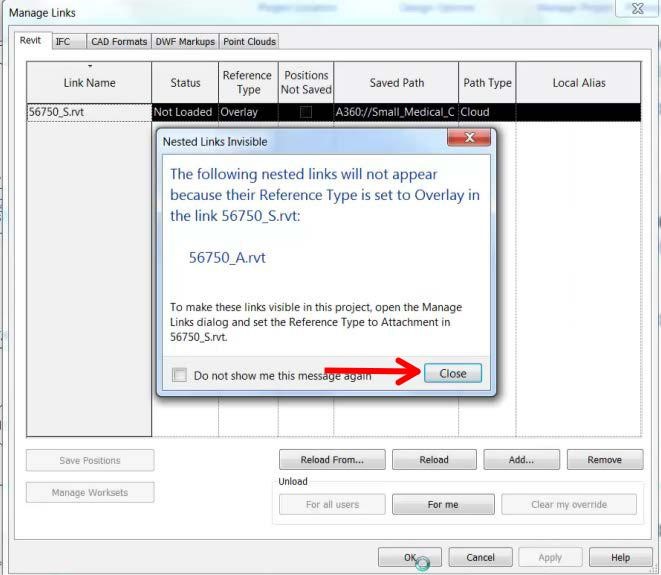Sort by the Link Name column header
Screen dimensions: 661x575
click(89, 83)
